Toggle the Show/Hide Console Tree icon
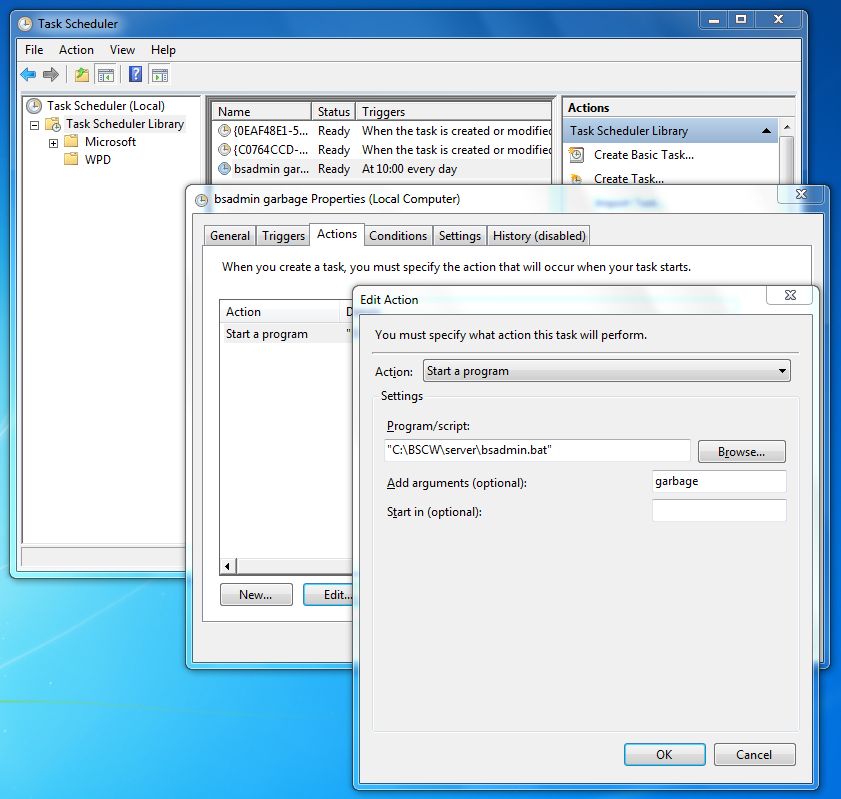Viewport: 841px width, 799px height. (105, 75)
